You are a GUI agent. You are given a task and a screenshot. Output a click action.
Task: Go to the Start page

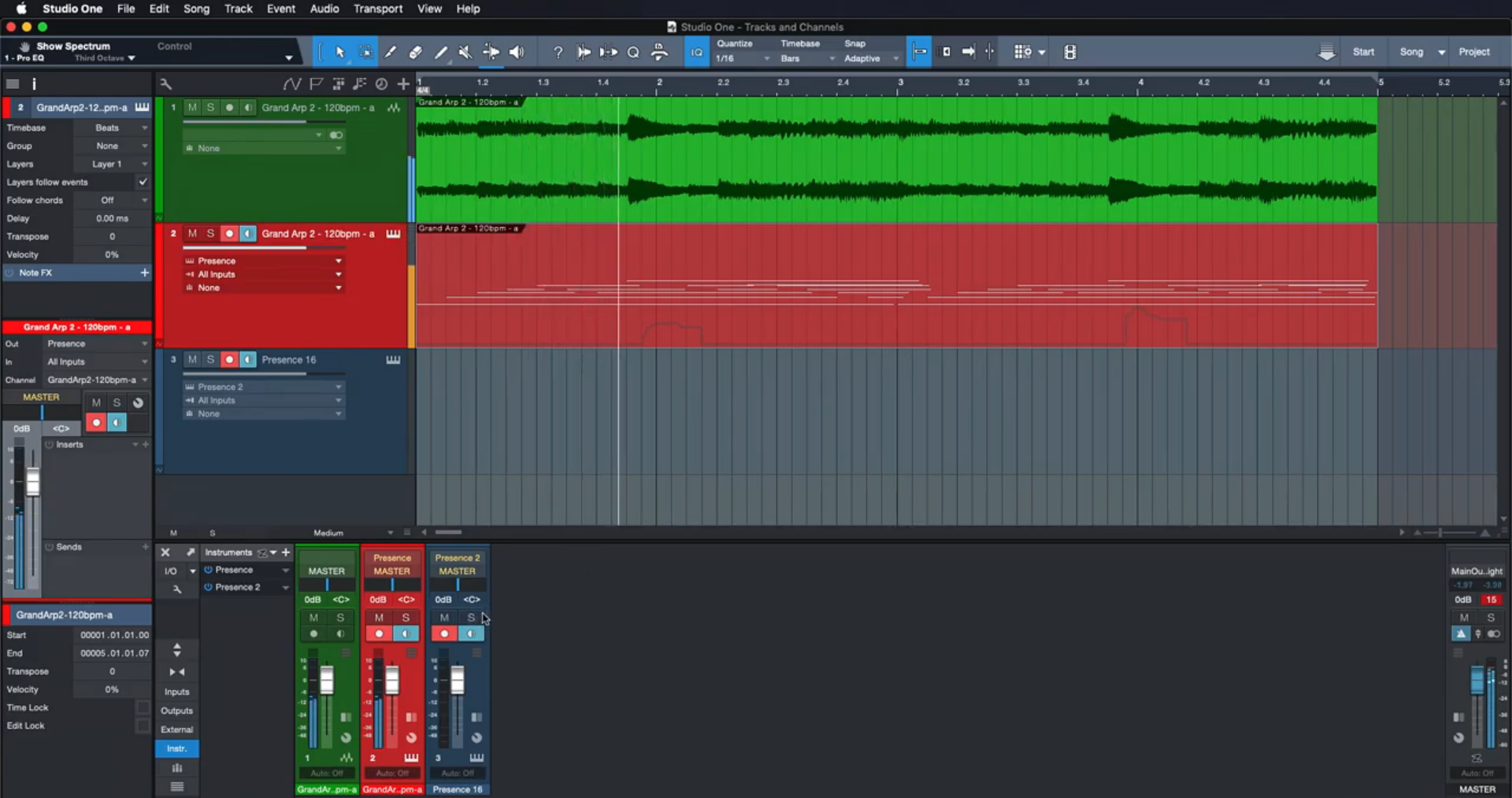1363,52
